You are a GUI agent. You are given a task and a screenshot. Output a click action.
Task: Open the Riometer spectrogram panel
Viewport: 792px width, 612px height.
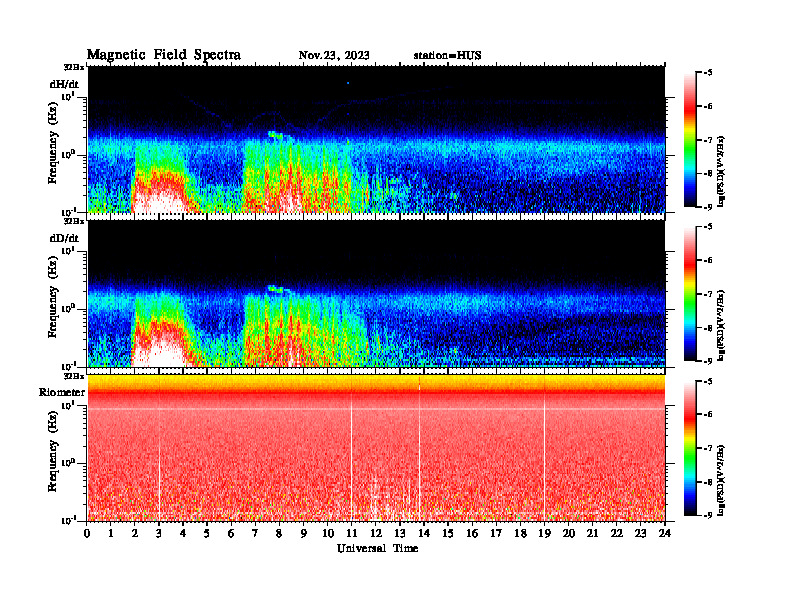coord(376,448)
